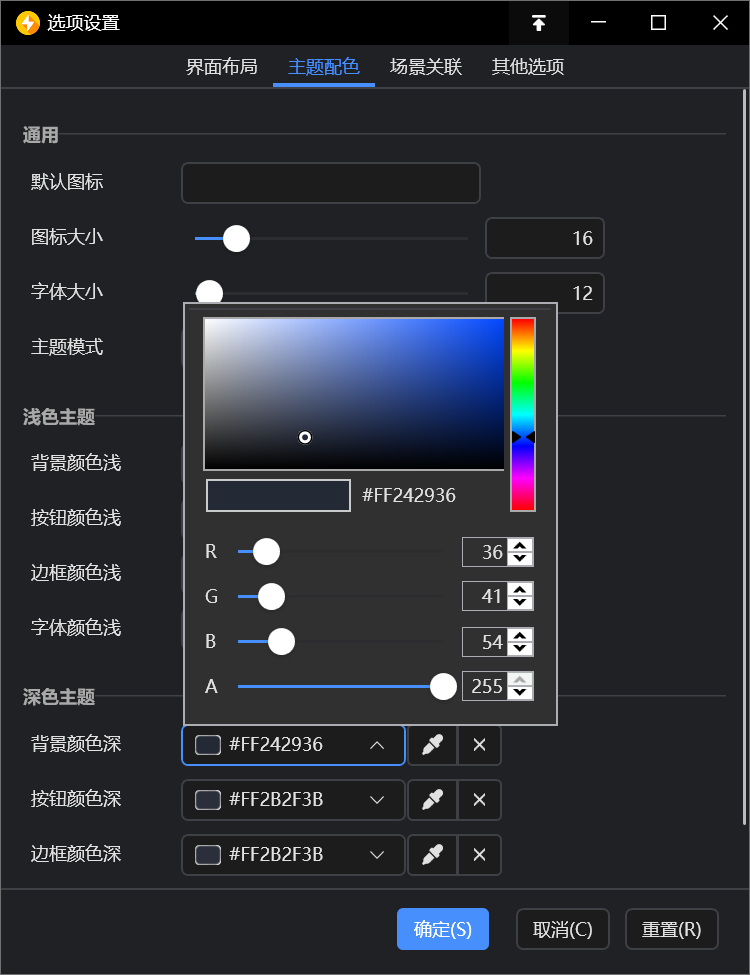Collapse the 背景颜色深 color dropdown

point(377,745)
